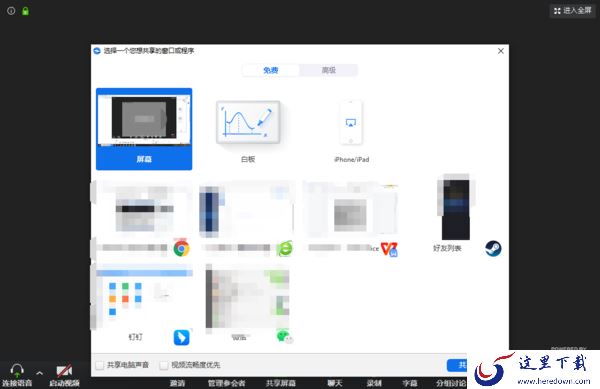This screenshot has height=389, width=600.
Task: Click 共享屏幕 in the meeting toolbar
Action: tap(281, 383)
